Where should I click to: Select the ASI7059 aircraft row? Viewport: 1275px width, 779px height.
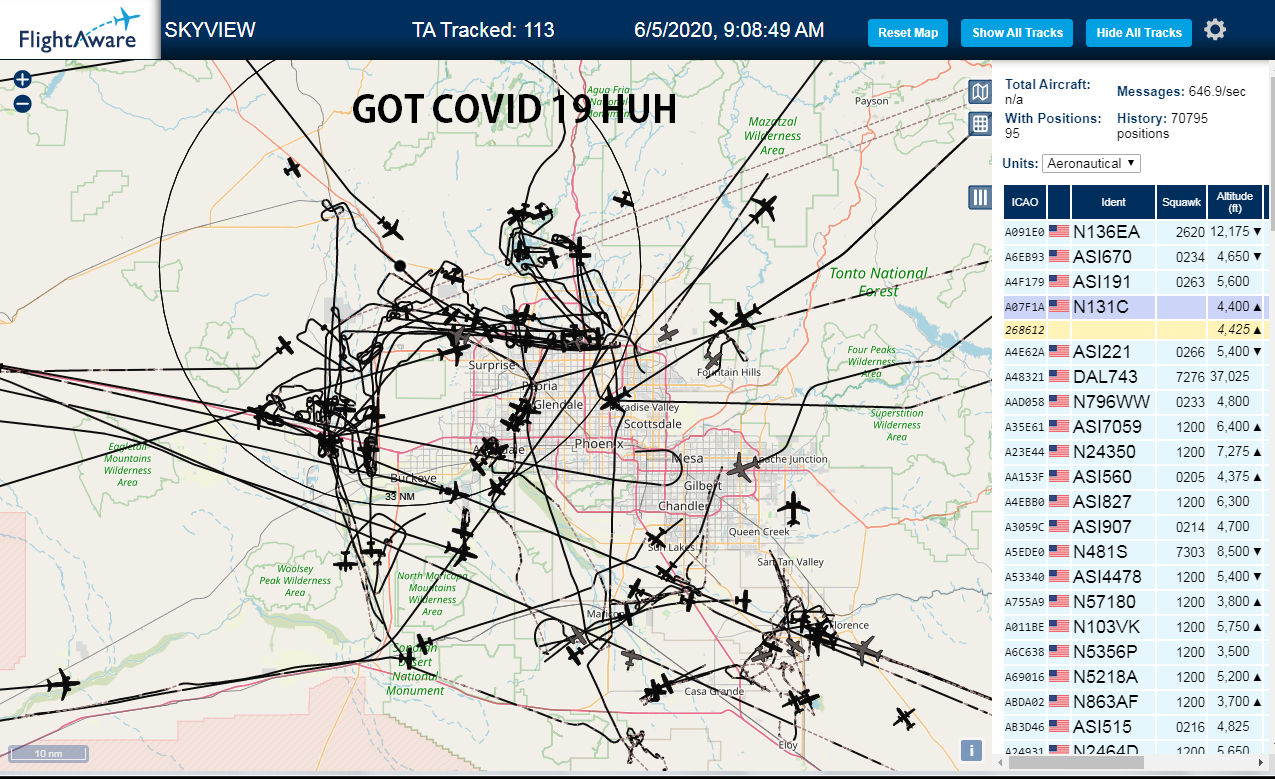point(1135,427)
